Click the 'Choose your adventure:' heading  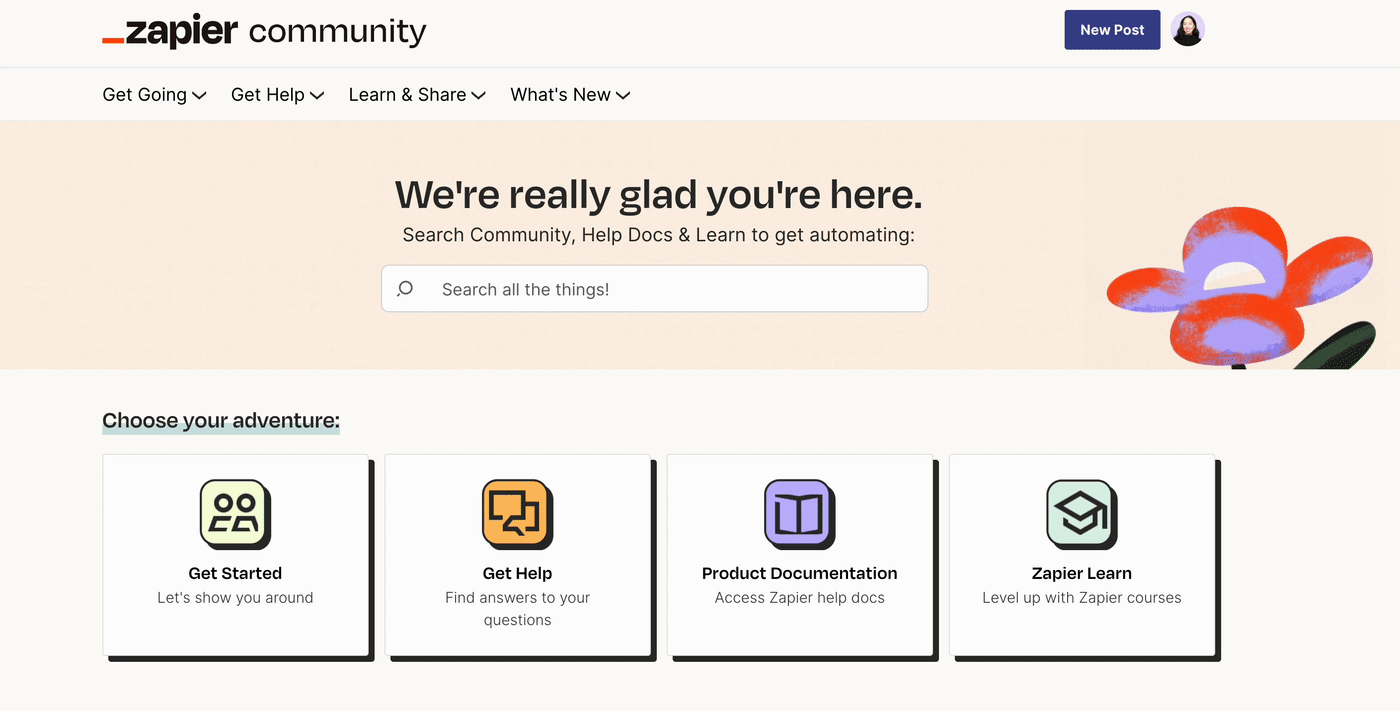pos(221,421)
